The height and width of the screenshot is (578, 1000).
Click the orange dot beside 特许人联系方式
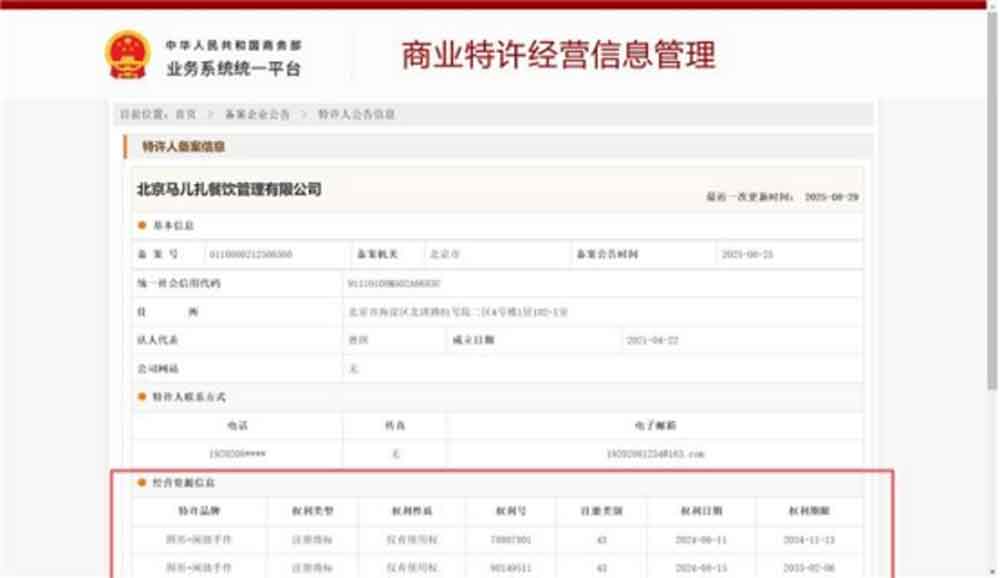pyautogui.click(x=139, y=396)
